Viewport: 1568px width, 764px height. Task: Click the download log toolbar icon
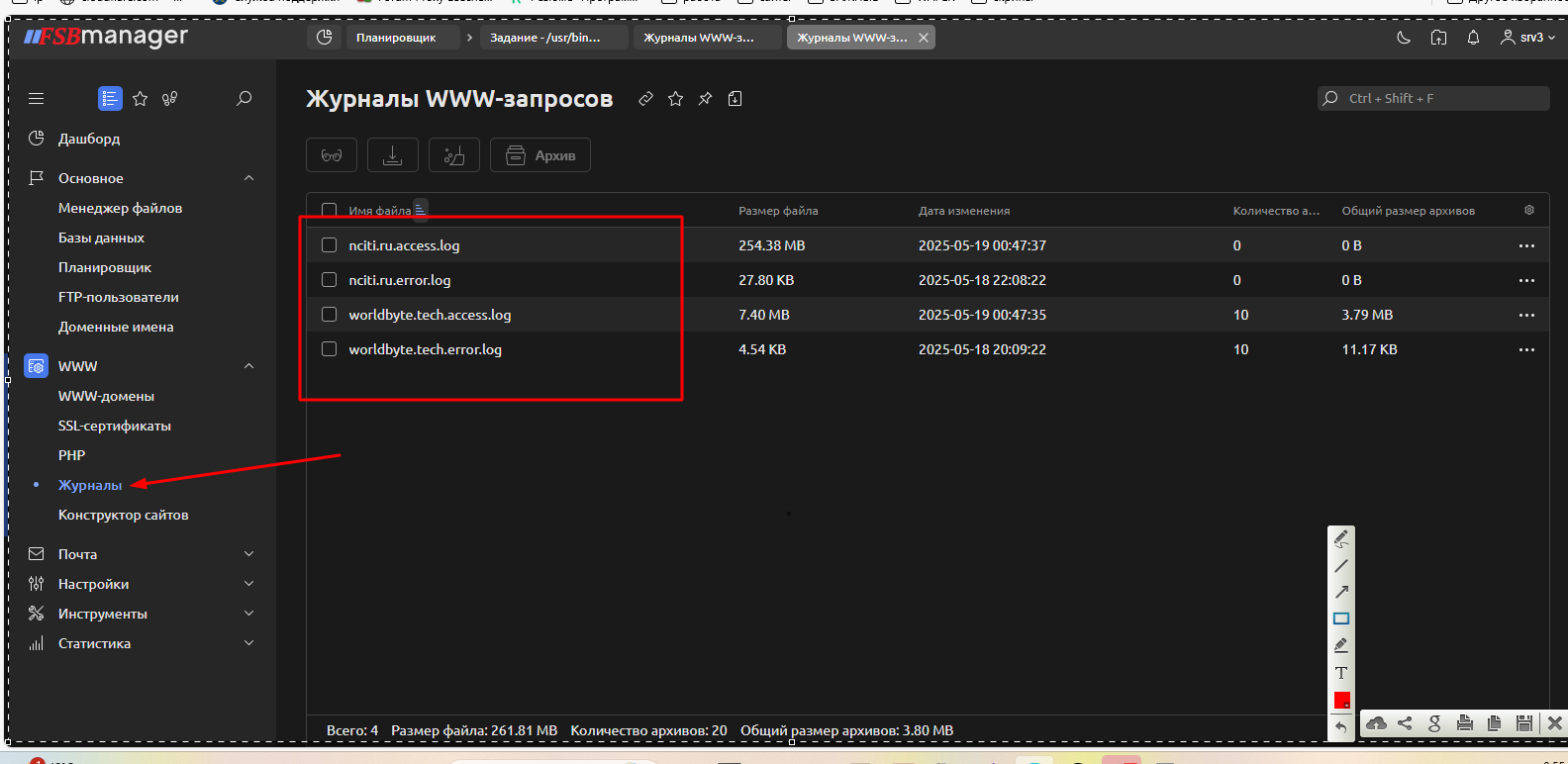(393, 155)
